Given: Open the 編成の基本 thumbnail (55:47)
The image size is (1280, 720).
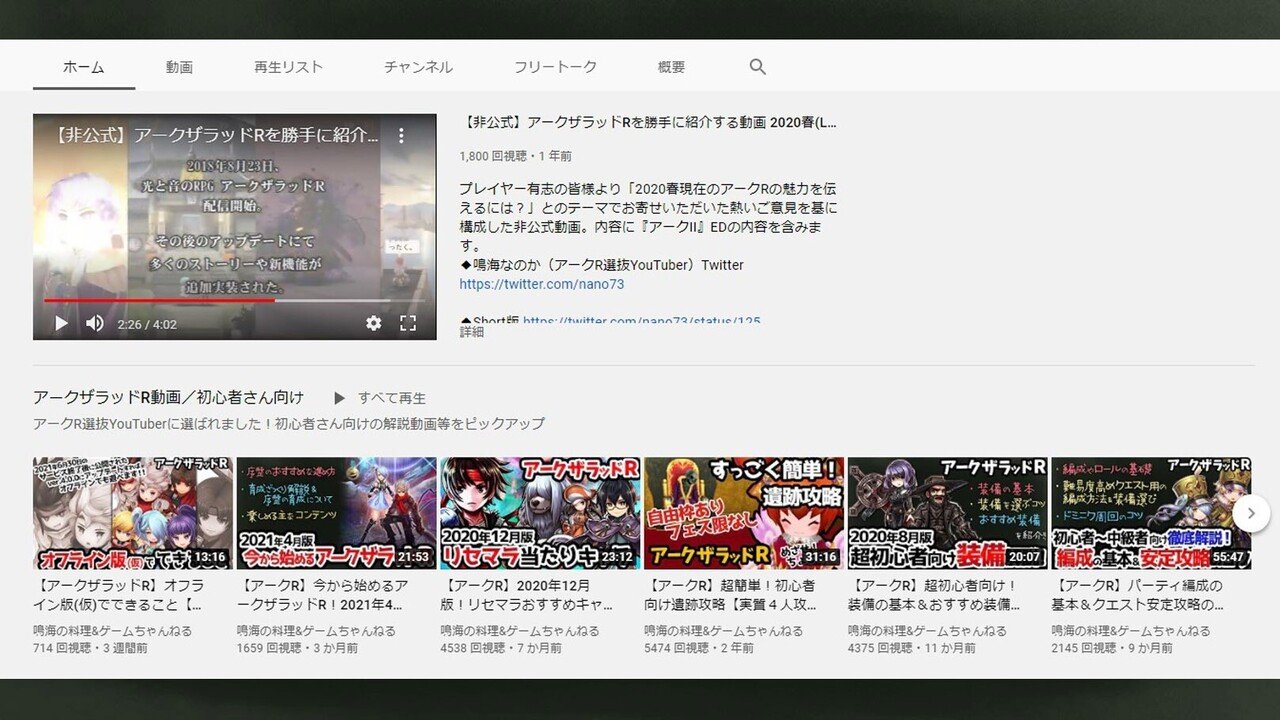Looking at the screenshot, I should tap(1151, 513).
